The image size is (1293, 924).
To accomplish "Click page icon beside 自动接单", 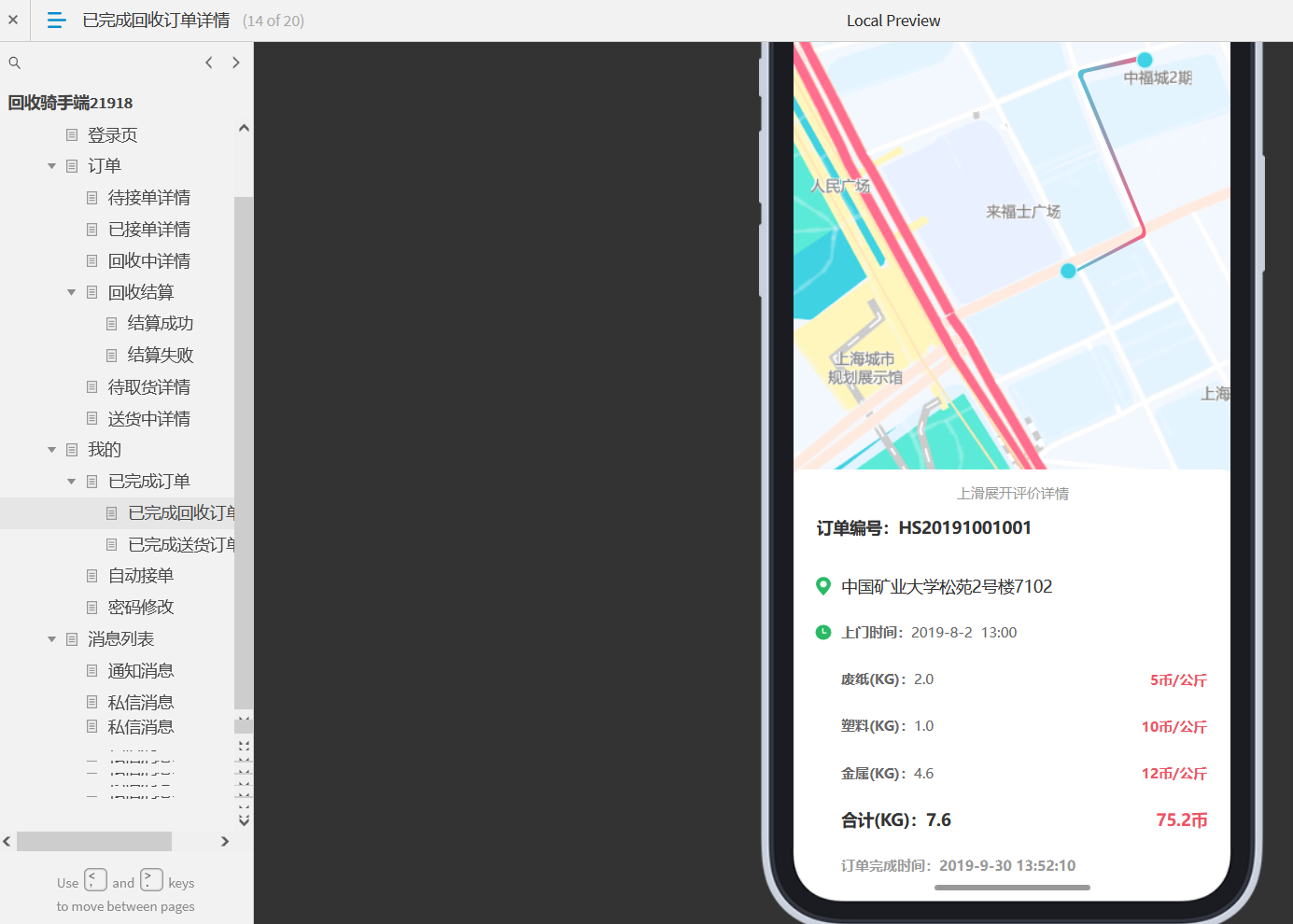I will (x=91, y=576).
